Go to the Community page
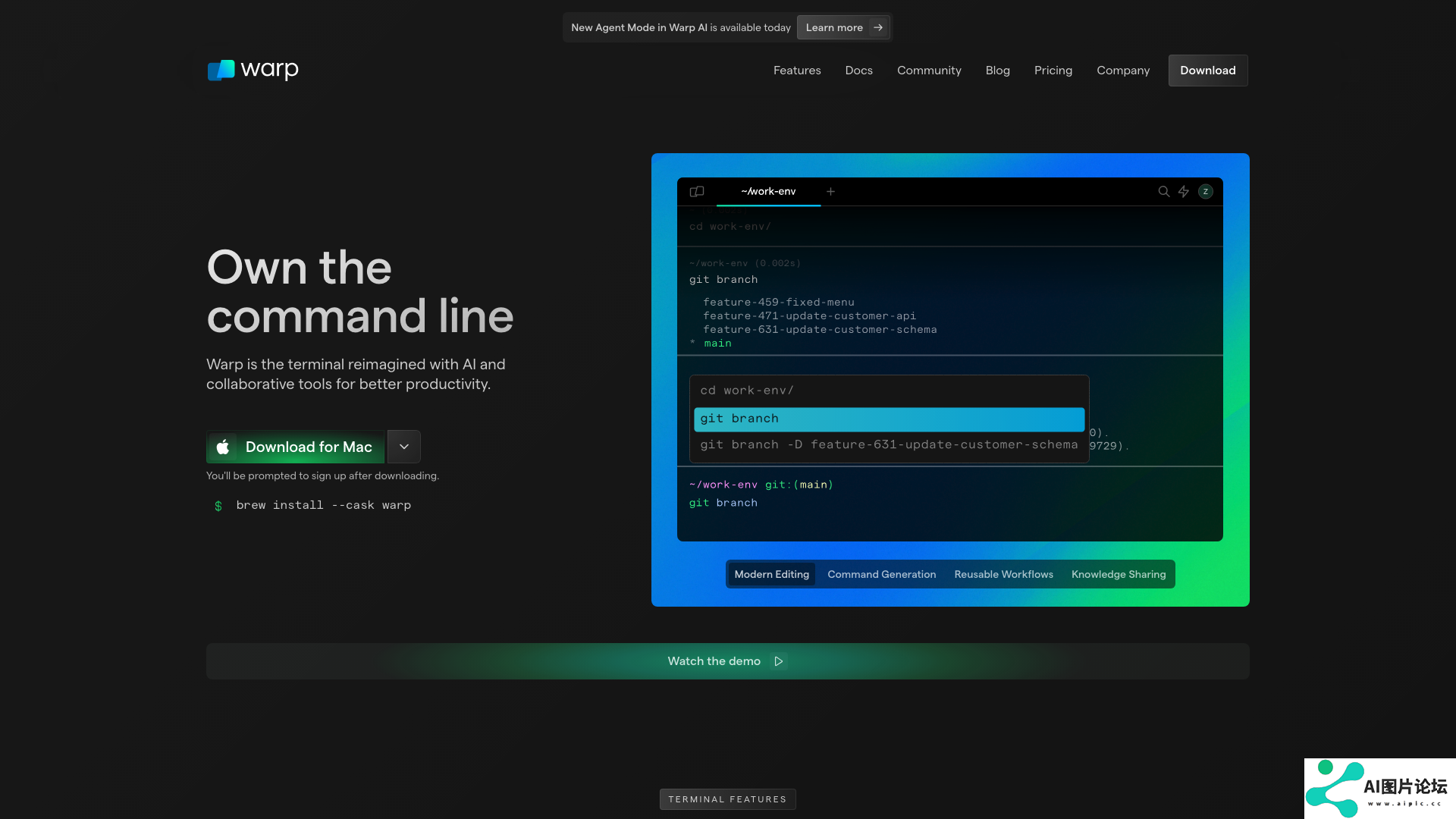This screenshot has height=819, width=1456. pyautogui.click(x=929, y=71)
